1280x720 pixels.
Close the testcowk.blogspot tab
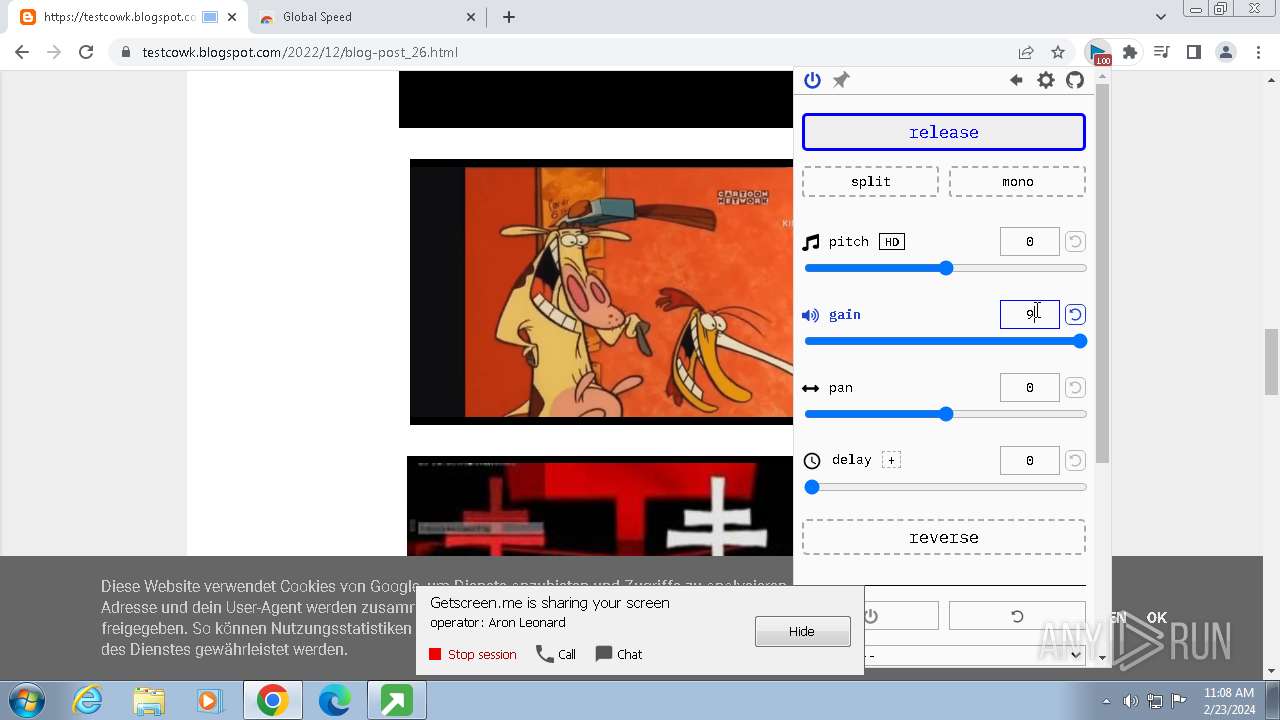[x=232, y=17]
